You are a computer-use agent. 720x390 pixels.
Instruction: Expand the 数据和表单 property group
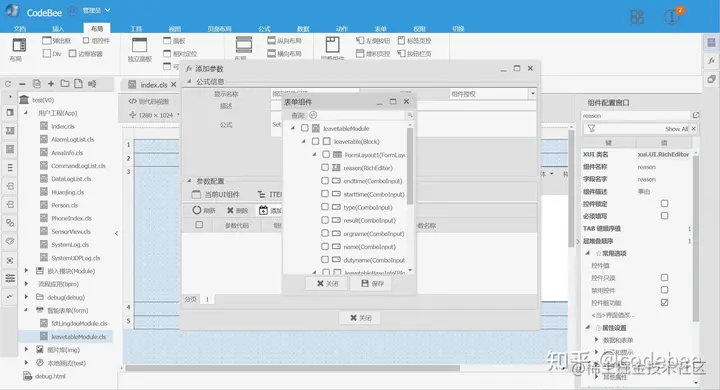tap(596, 339)
